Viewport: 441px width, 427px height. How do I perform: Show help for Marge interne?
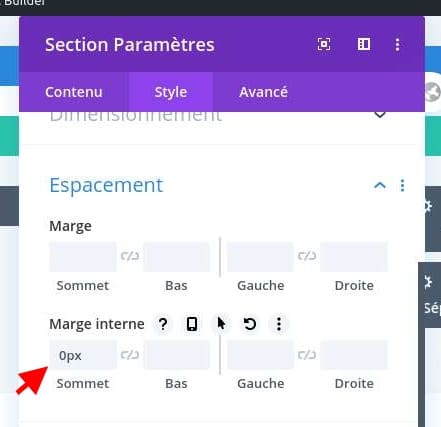pyautogui.click(x=163, y=324)
